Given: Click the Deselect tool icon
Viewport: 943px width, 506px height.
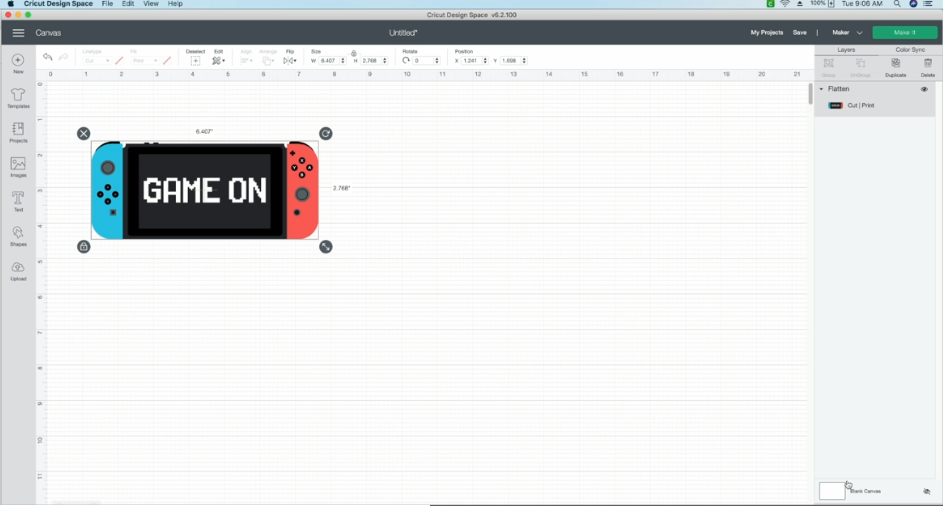Looking at the screenshot, I should (x=195, y=61).
